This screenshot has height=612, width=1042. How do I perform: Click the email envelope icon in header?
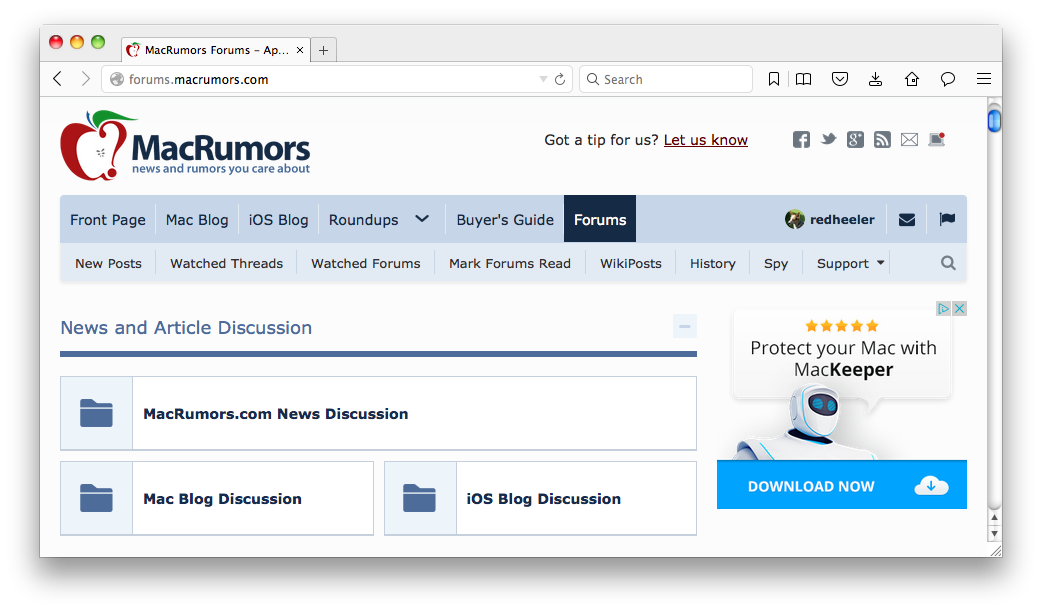coord(909,140)
